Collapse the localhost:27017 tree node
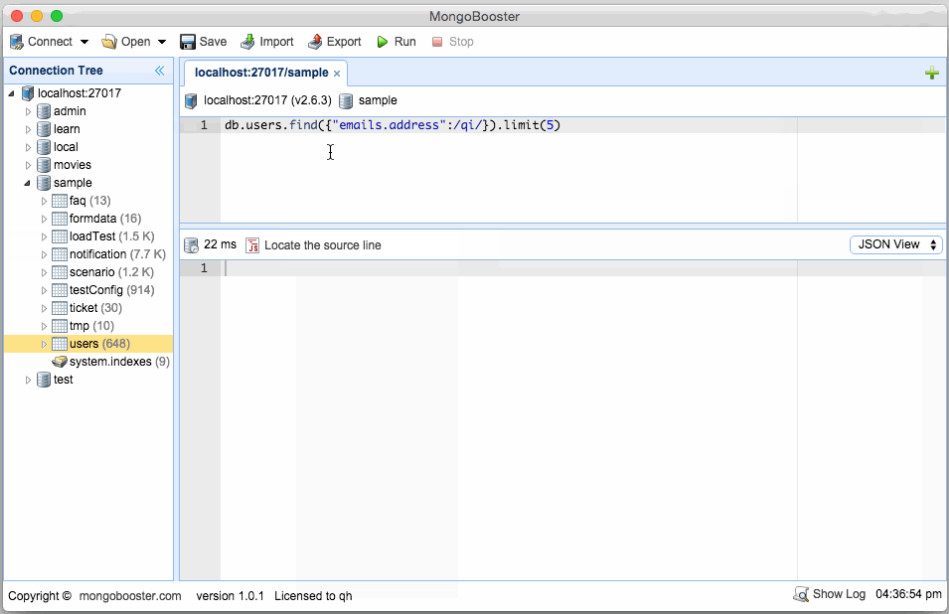Screen dimensions: 949x614 click(11, 93)
